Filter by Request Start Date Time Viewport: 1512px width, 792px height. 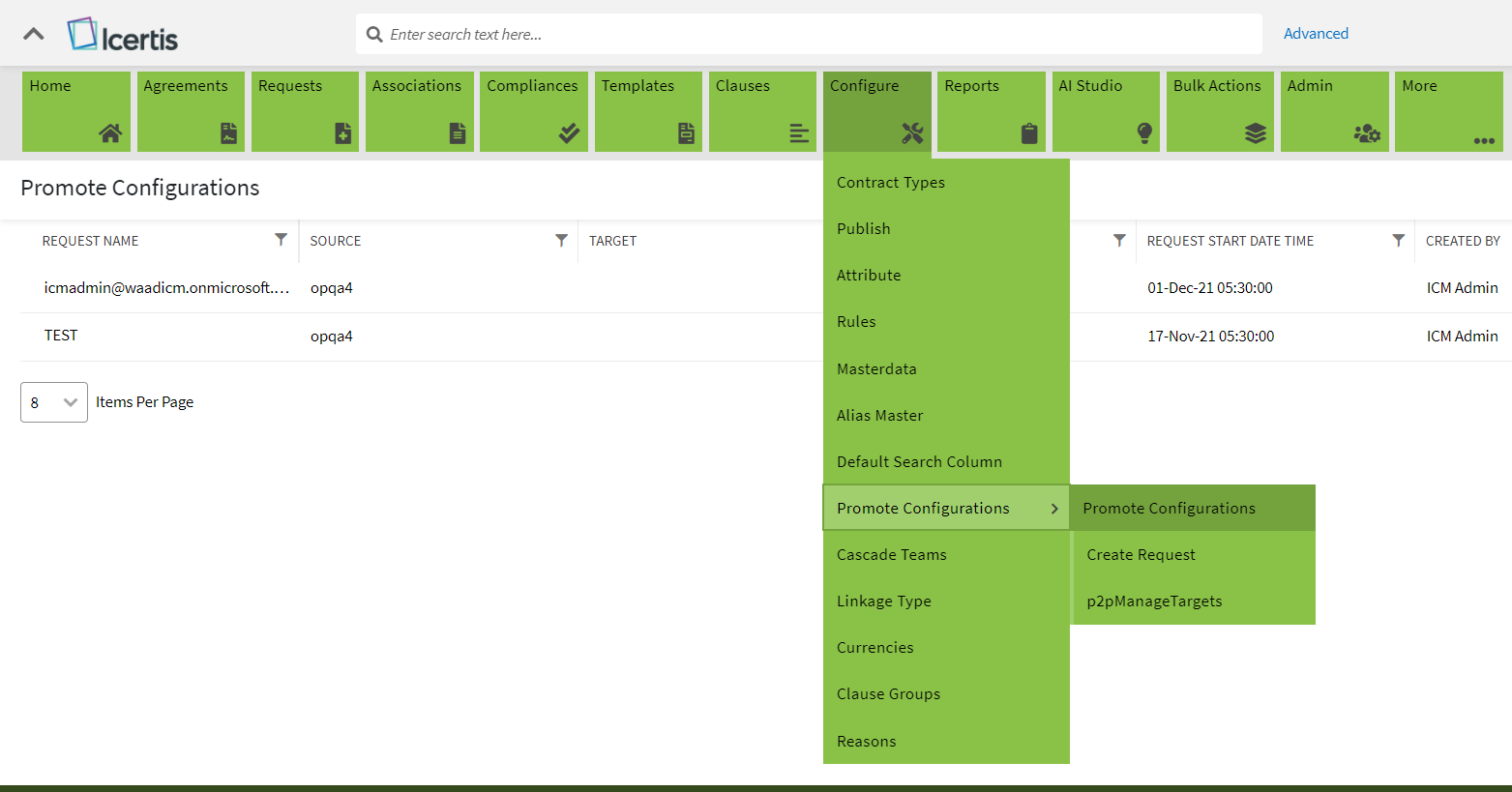click(1398, 240)
